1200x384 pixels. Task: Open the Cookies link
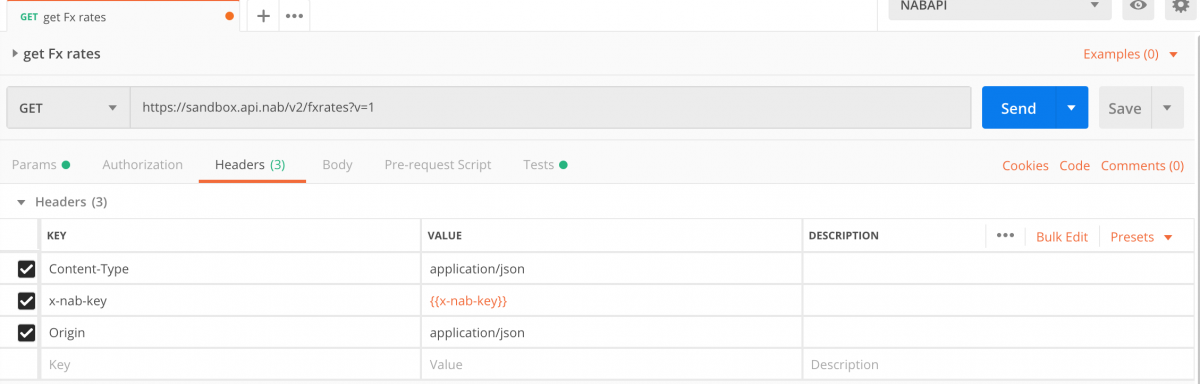click(x=1025, y=166)
